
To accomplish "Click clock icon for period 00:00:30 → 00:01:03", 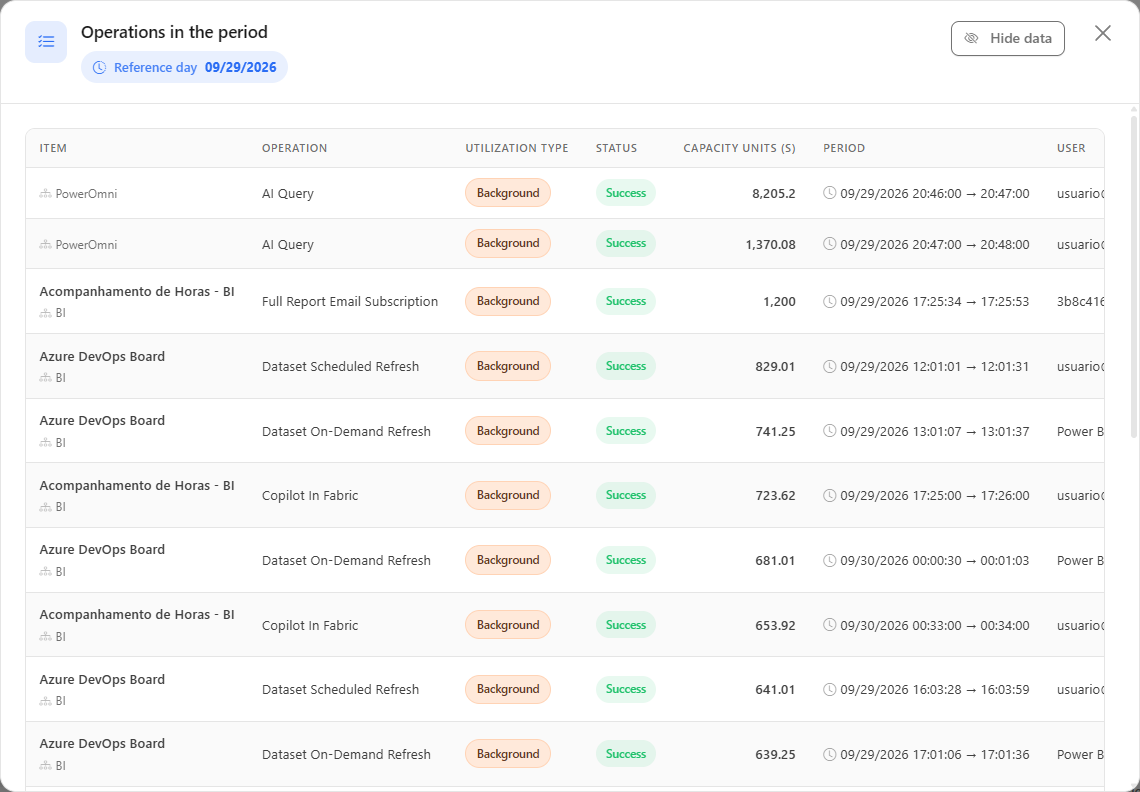I will click(830, 560).
